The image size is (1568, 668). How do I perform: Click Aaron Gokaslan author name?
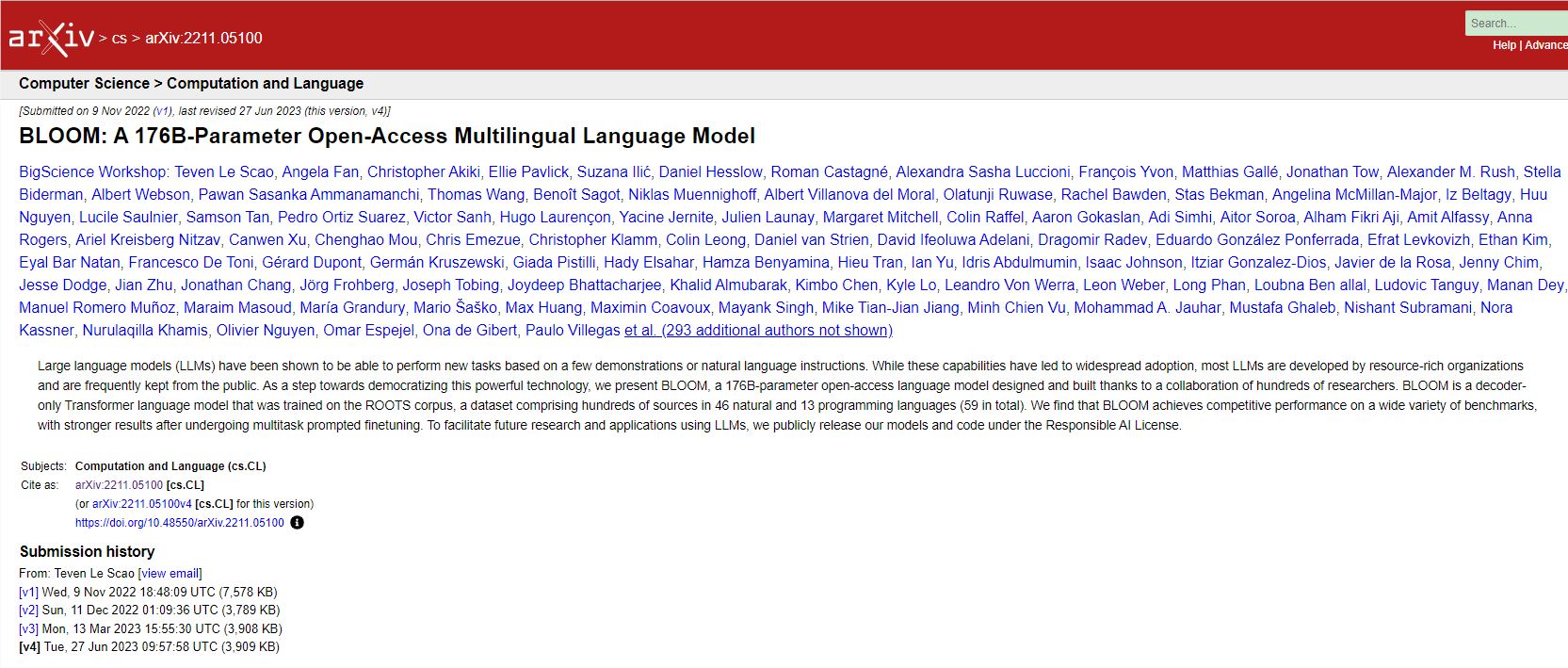coord(1086,217)
